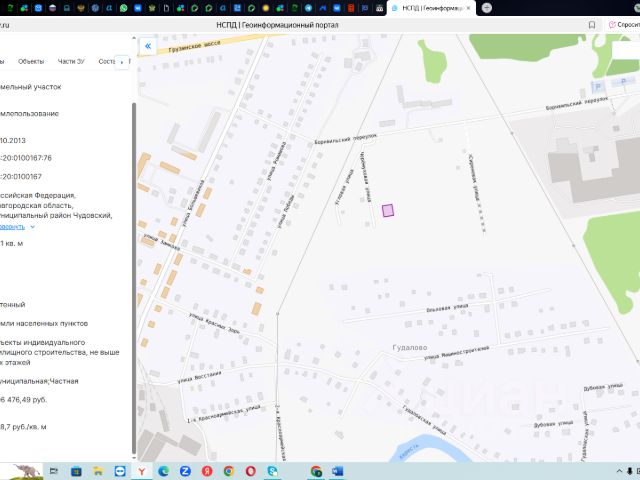Image resolution: width=640 pixels, height=480 pixels.
Task: Open Microsoft Store from the taskbar
Action: click(x=76, y=471)
